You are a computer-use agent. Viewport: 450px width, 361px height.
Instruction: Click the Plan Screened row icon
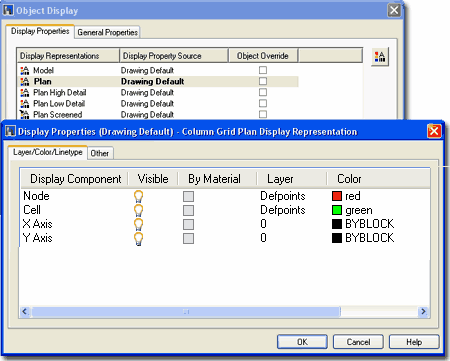[25, 114]
